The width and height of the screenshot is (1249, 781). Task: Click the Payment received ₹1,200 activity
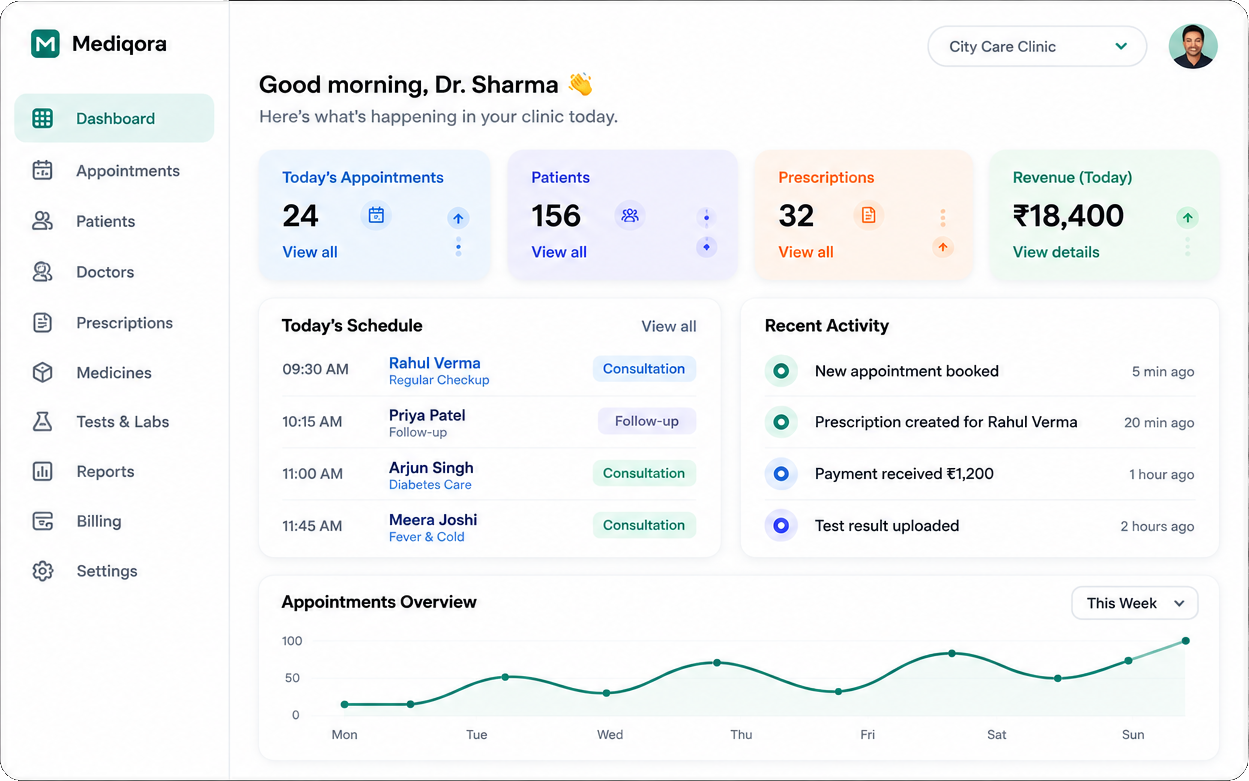click(979, 474)
